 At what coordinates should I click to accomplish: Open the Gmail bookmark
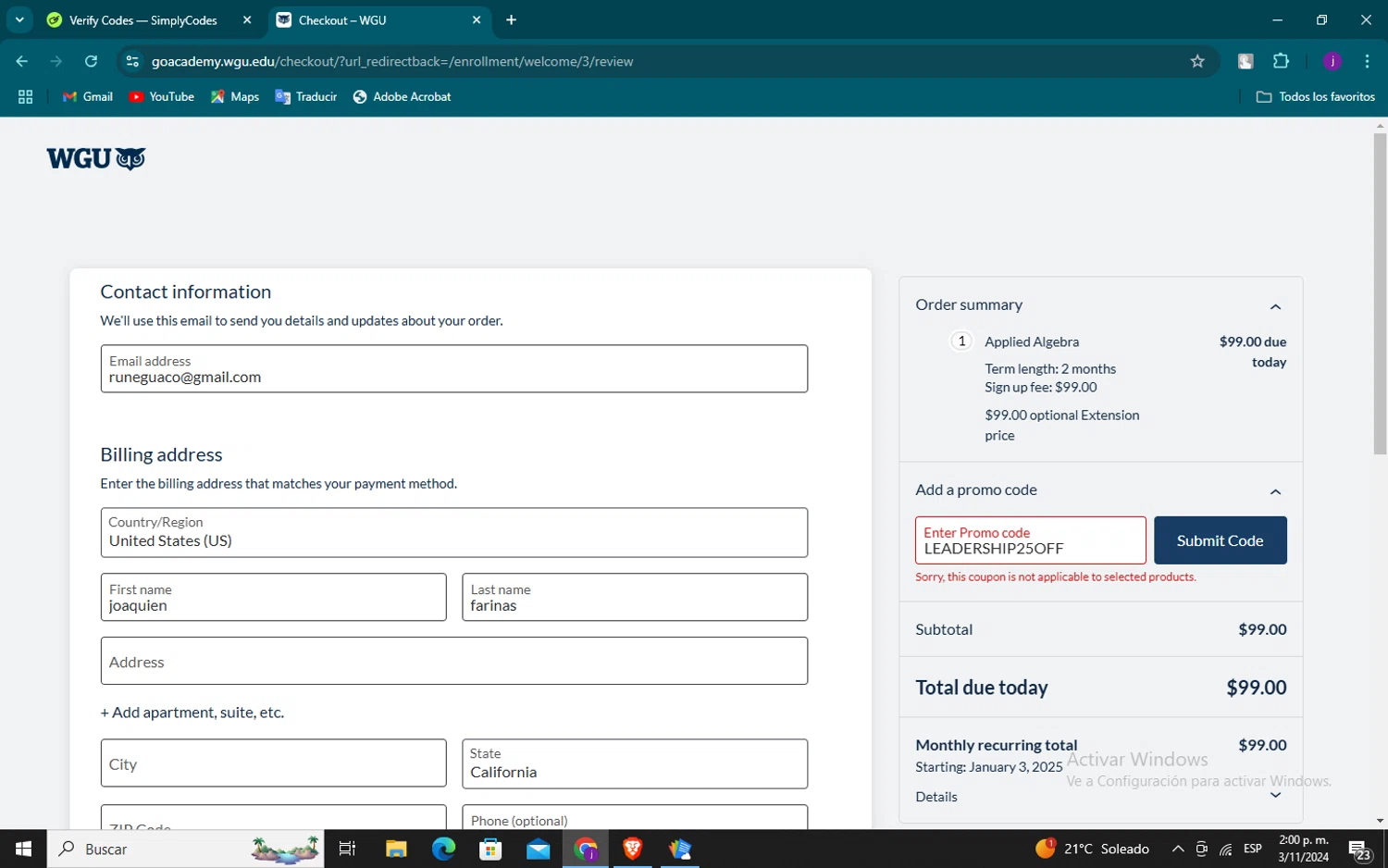click(87, 96)
